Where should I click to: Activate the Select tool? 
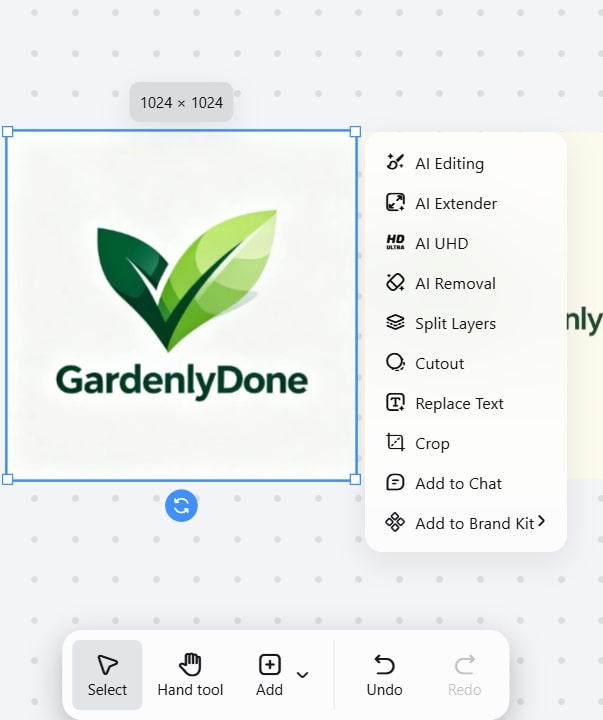tap(107, 675)
